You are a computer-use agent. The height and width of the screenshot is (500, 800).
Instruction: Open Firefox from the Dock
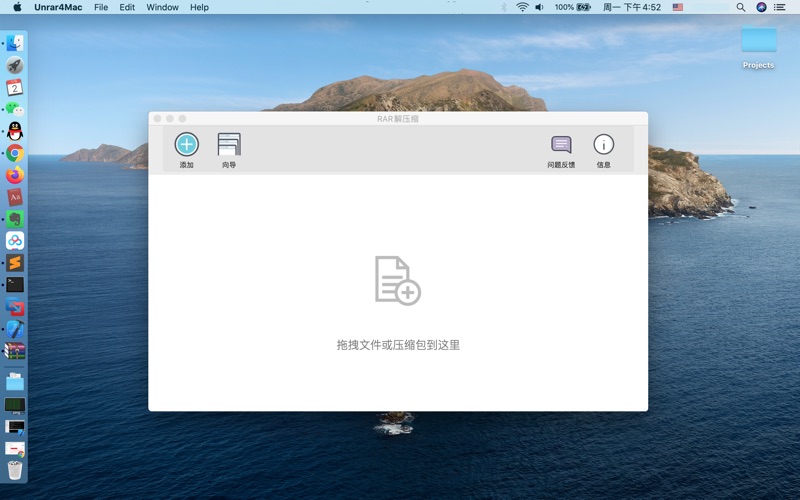(15, 175)
